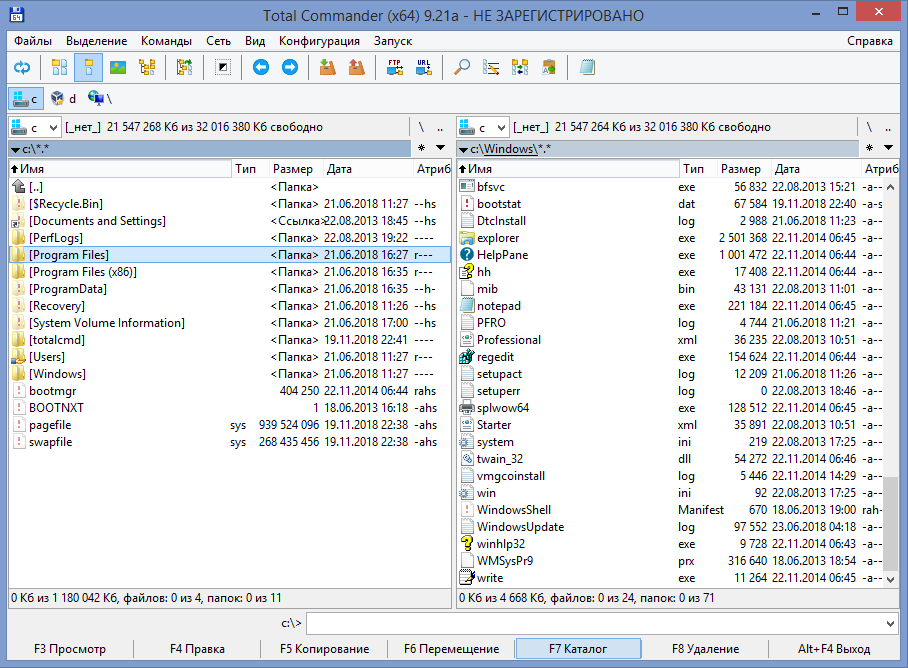Open the Notepad toolbar icon
The width and height of the screenshot is (908, 668).
[x=587, y=68]
